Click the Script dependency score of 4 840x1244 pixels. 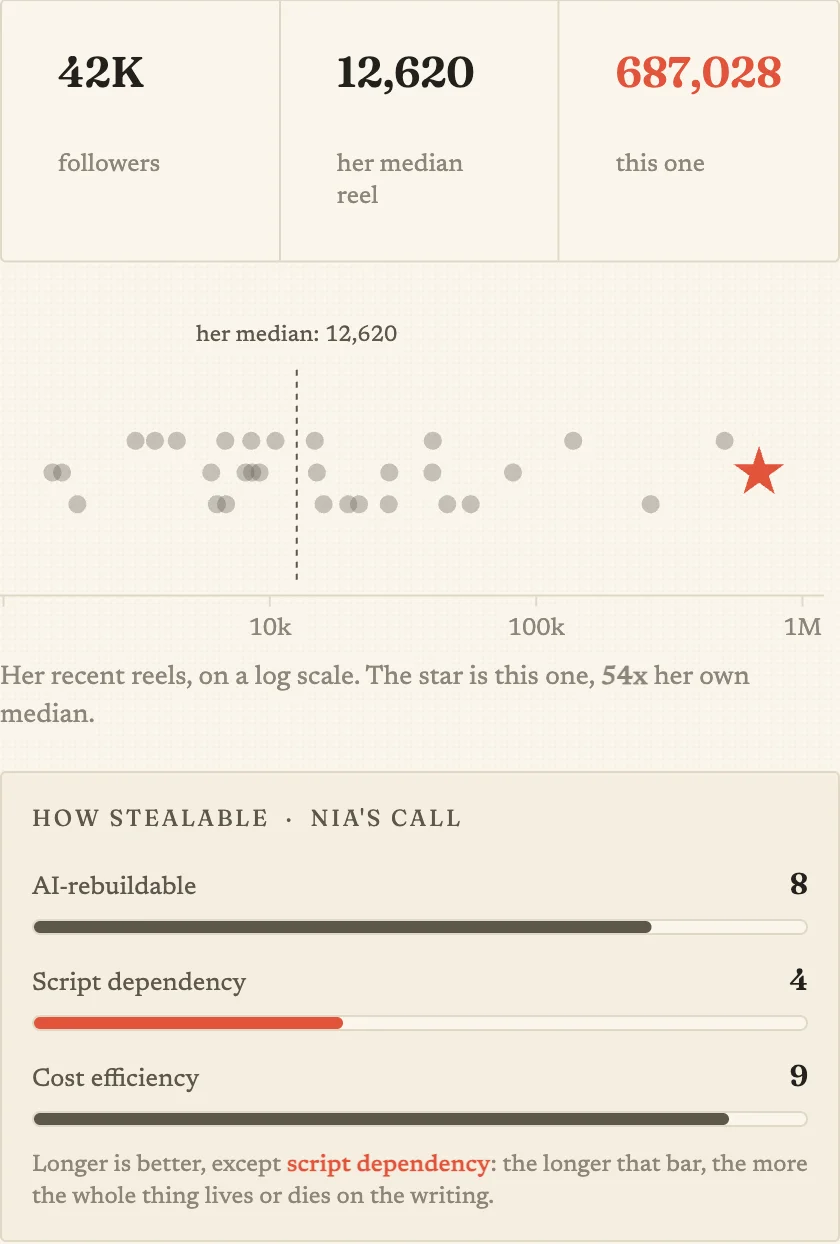pyautogui.click(x=798, y=980)
